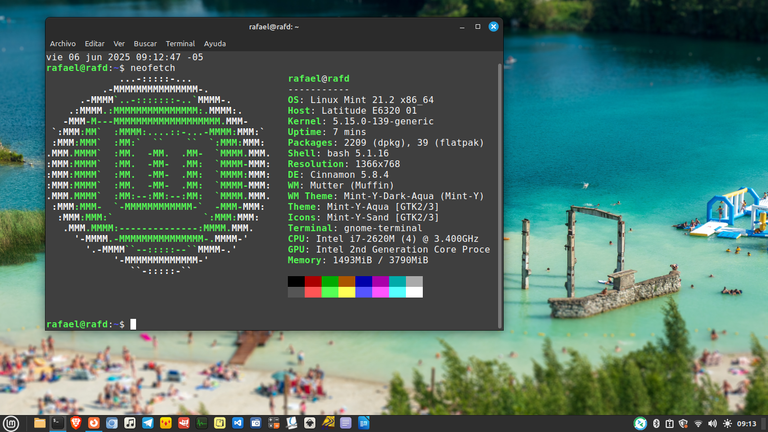The width and height of the screenshot is (768, 432).
Task: Click the 'OS: Linux Mint 21.2 x86_64' line
Action: 360,100
